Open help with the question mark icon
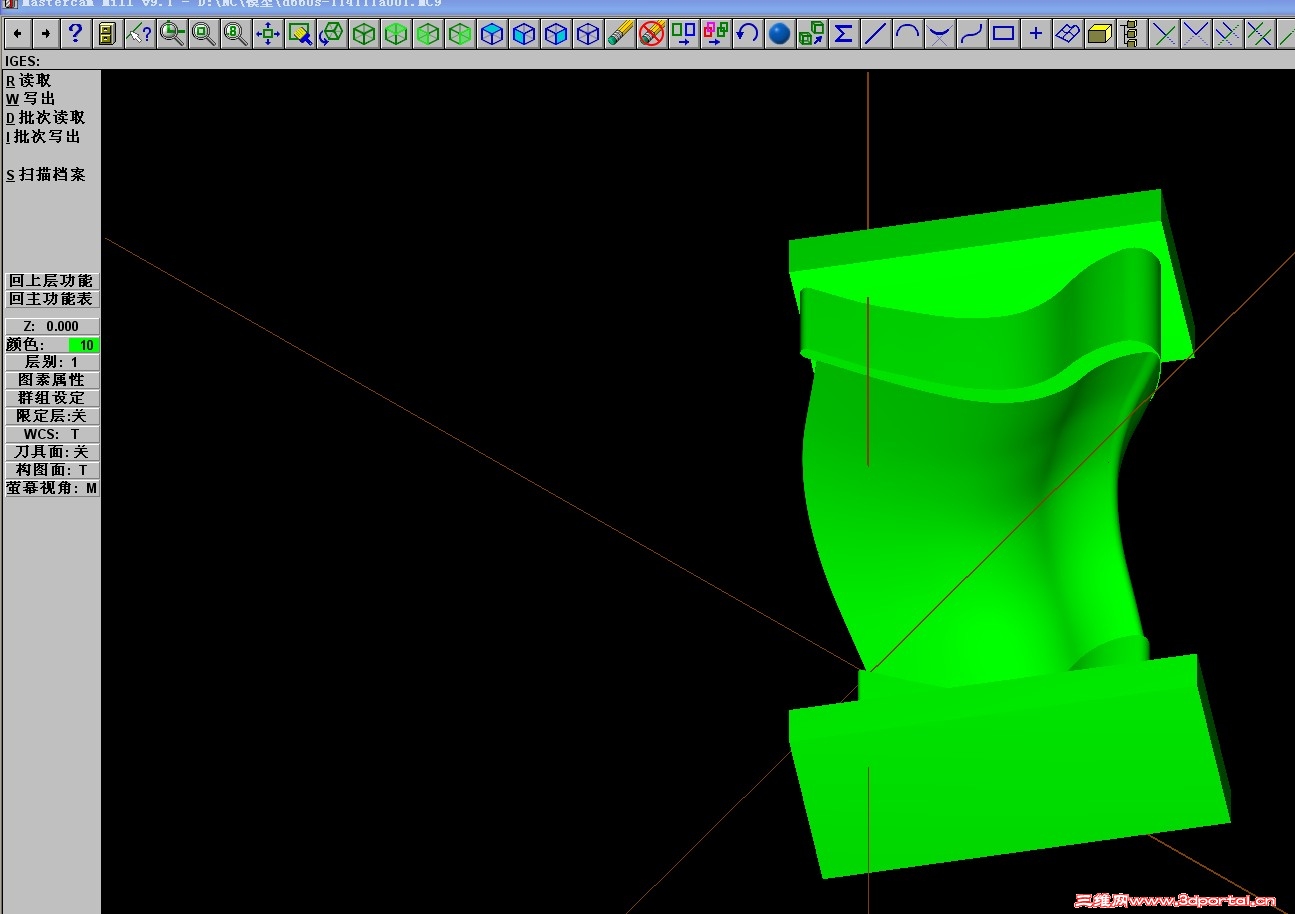The height and width of the screenshot is (914, 1295). point(75,34)
